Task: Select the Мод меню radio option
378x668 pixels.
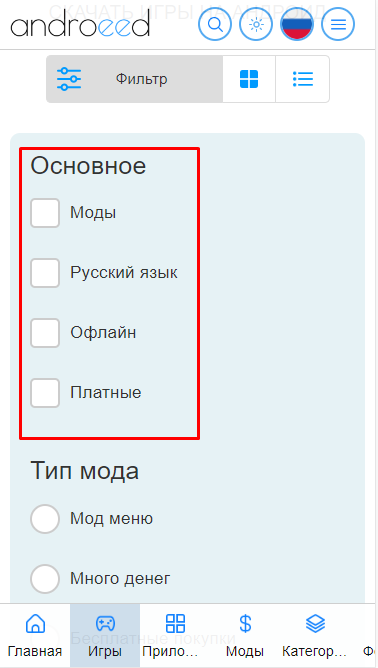Action: (x=45, y=519)
